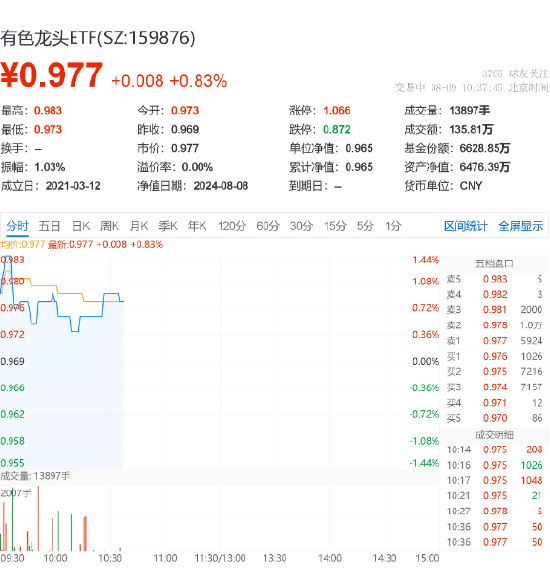Click the 买3 order row at 0.974

(x=494, y=387)
